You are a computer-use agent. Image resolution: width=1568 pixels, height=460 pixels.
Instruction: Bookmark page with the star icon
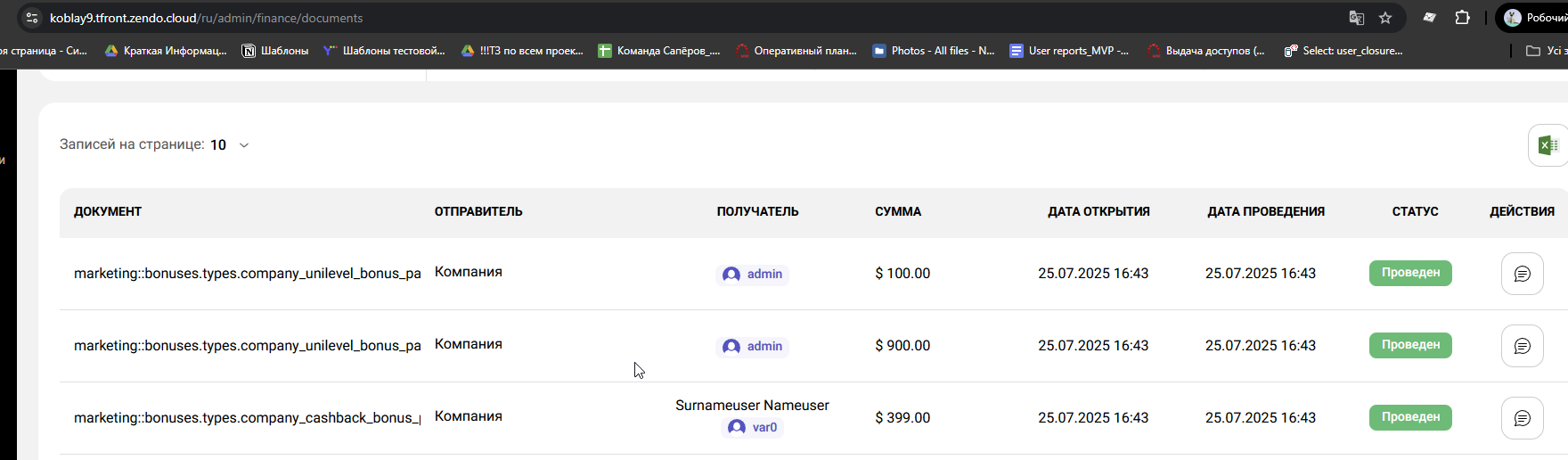click(x=1384, y=18)
